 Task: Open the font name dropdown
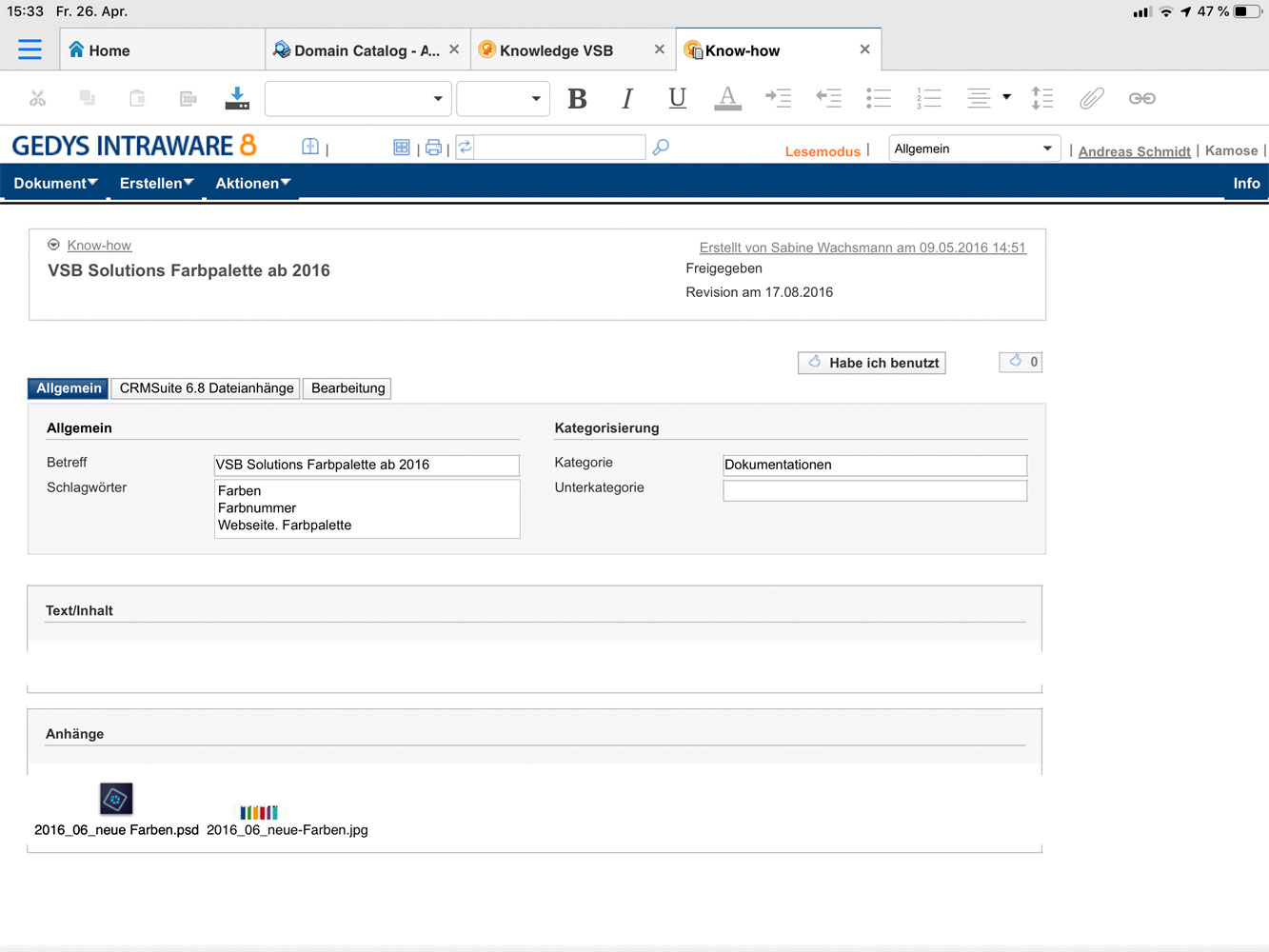pyautogui.click(x=357, y=98)
